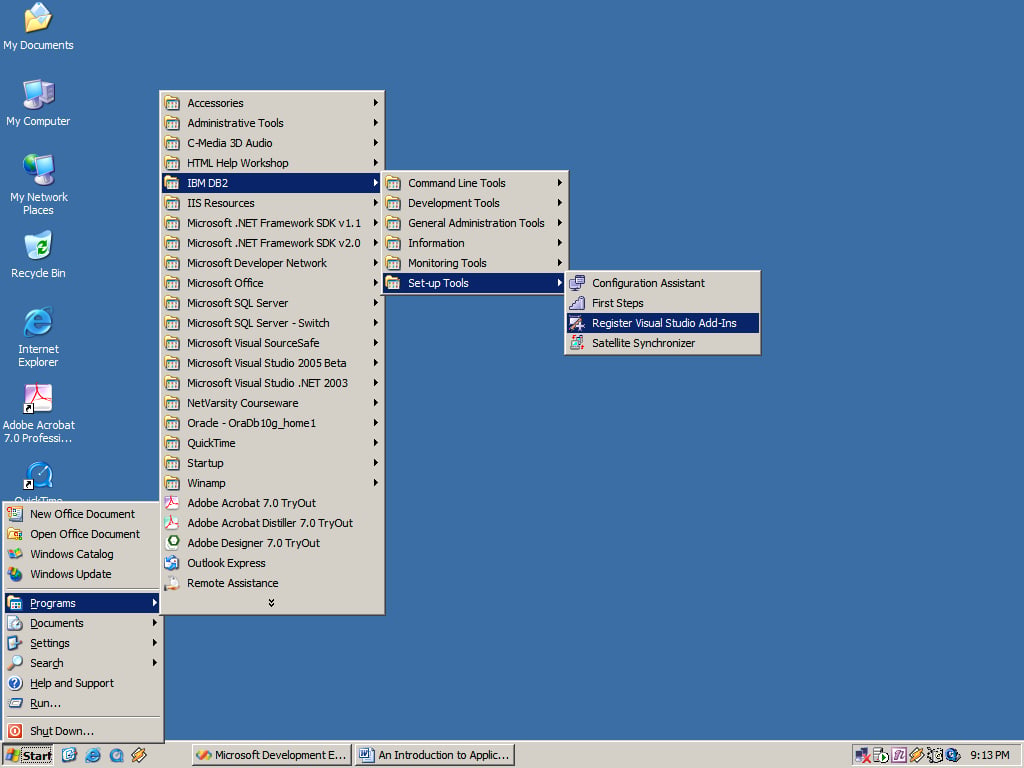Click the Open Office Document icon
Screen dimensions: 1024x768
pos(15,534)
